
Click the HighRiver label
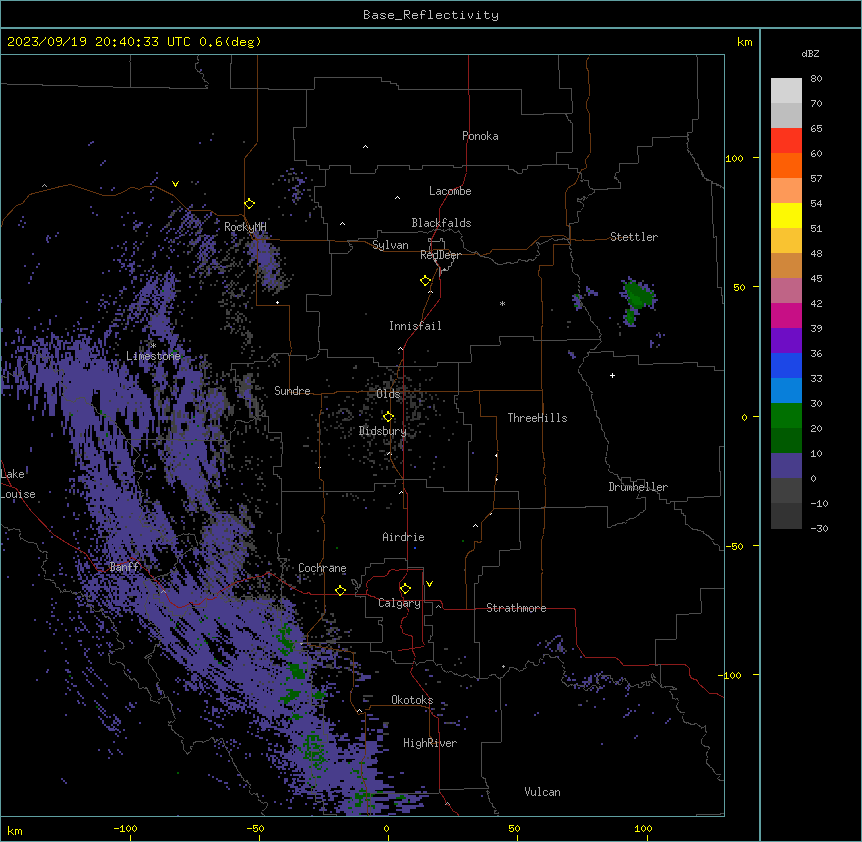[x=430, y=743]
